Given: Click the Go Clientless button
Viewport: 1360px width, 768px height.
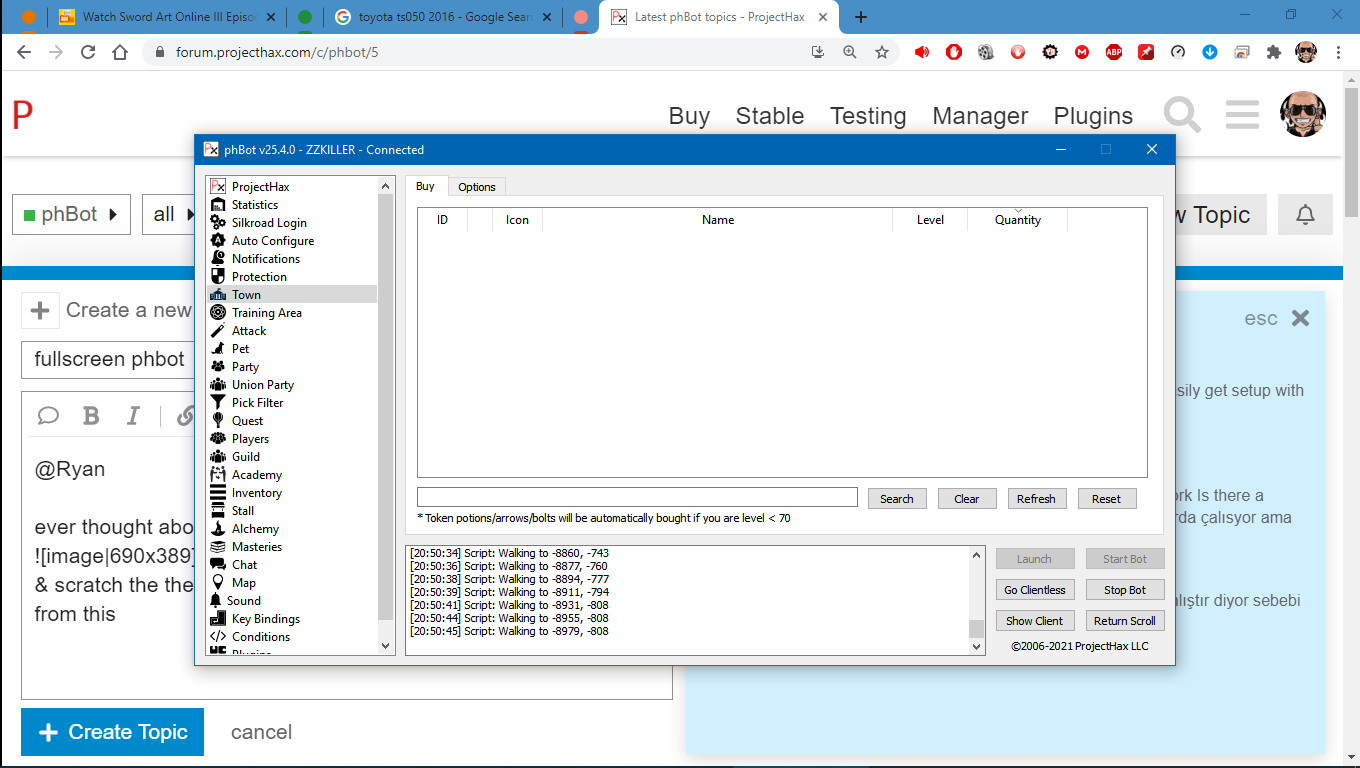Looking at the screenshot, I should (1035, 590).
